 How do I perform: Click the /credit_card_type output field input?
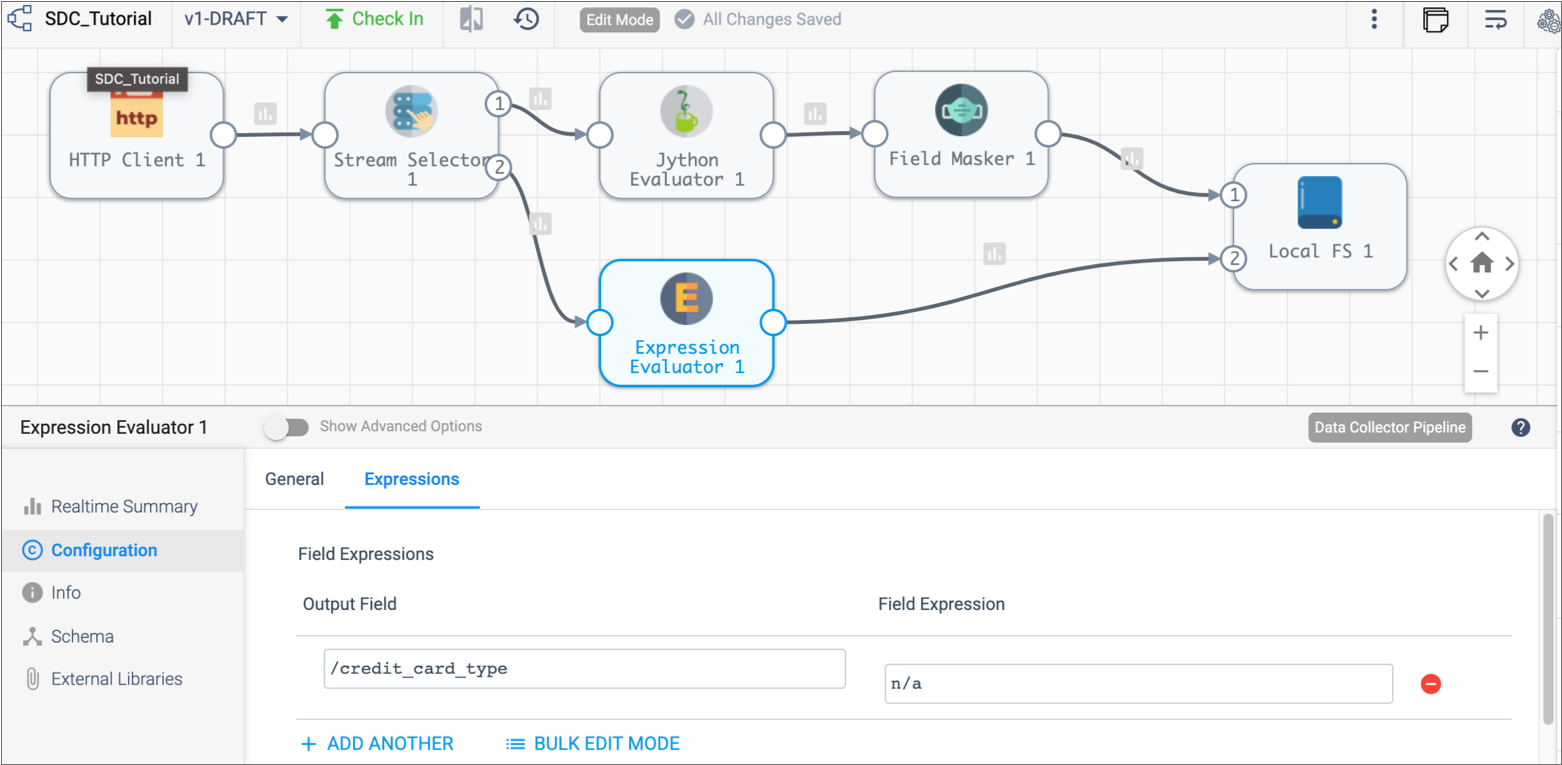(584, 669)
